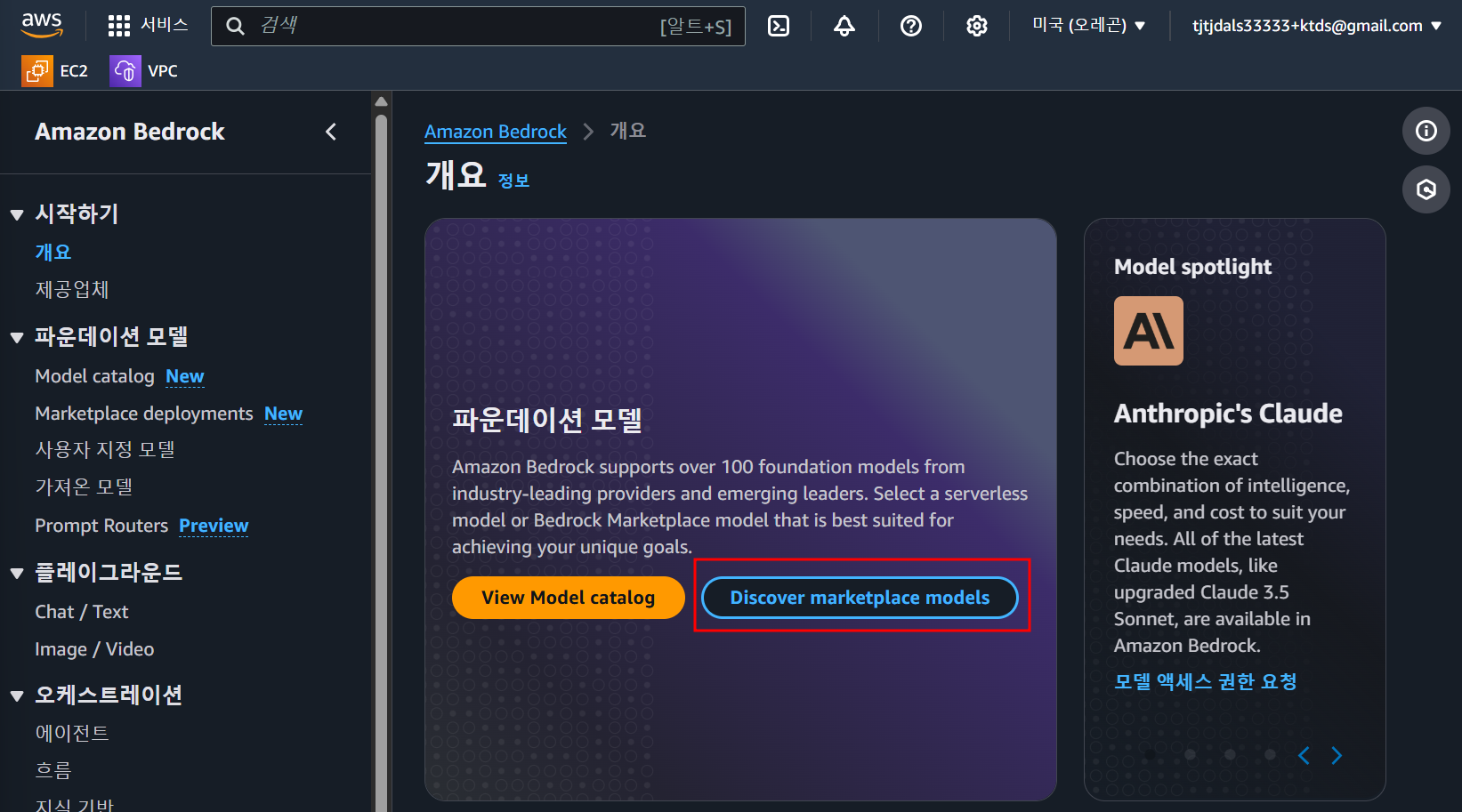Show the previous spotlight model
The height and width of the screenshot is (812, 1462).
pos(1304,756)
